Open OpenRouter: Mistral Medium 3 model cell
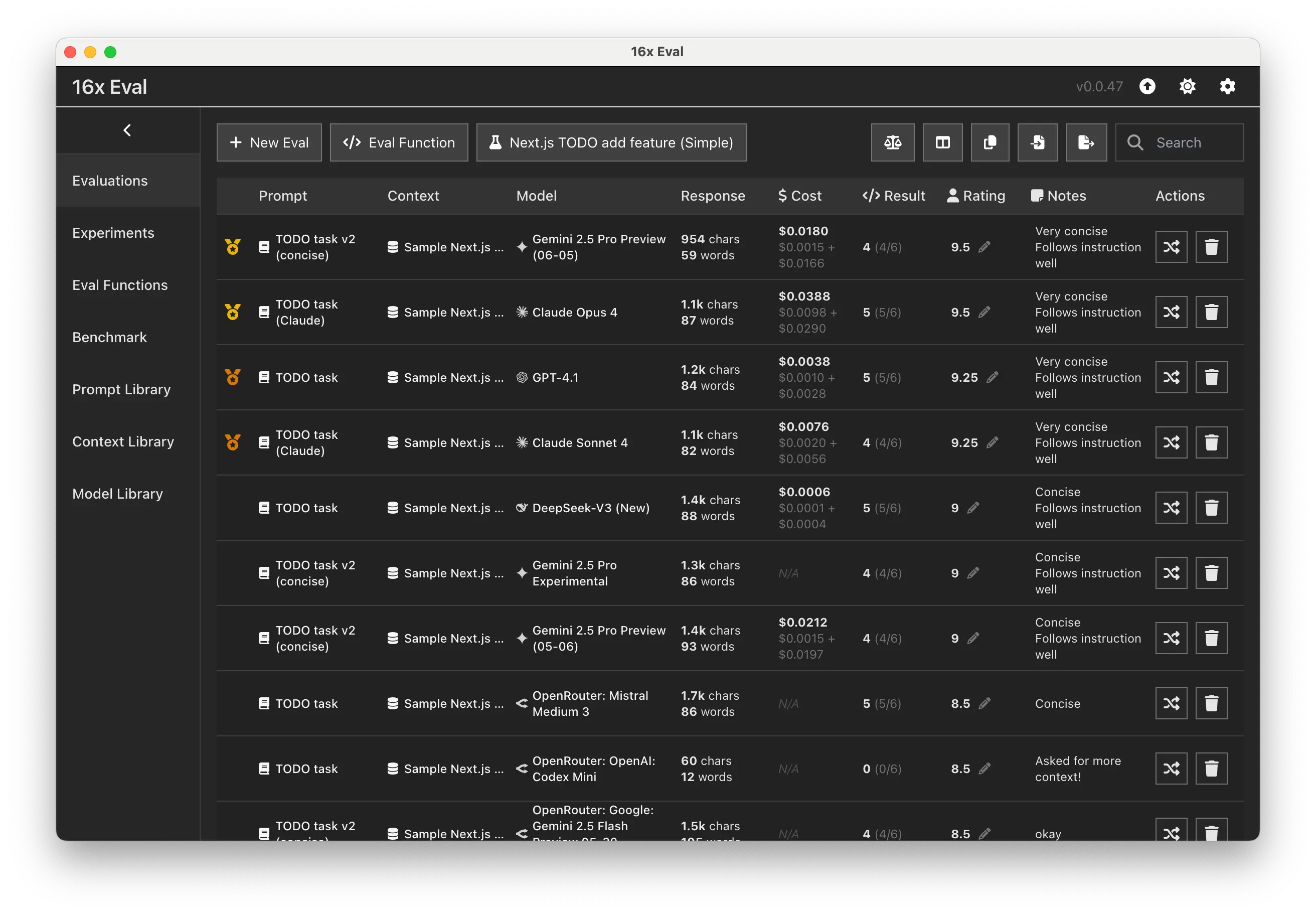 pos(582,703)
